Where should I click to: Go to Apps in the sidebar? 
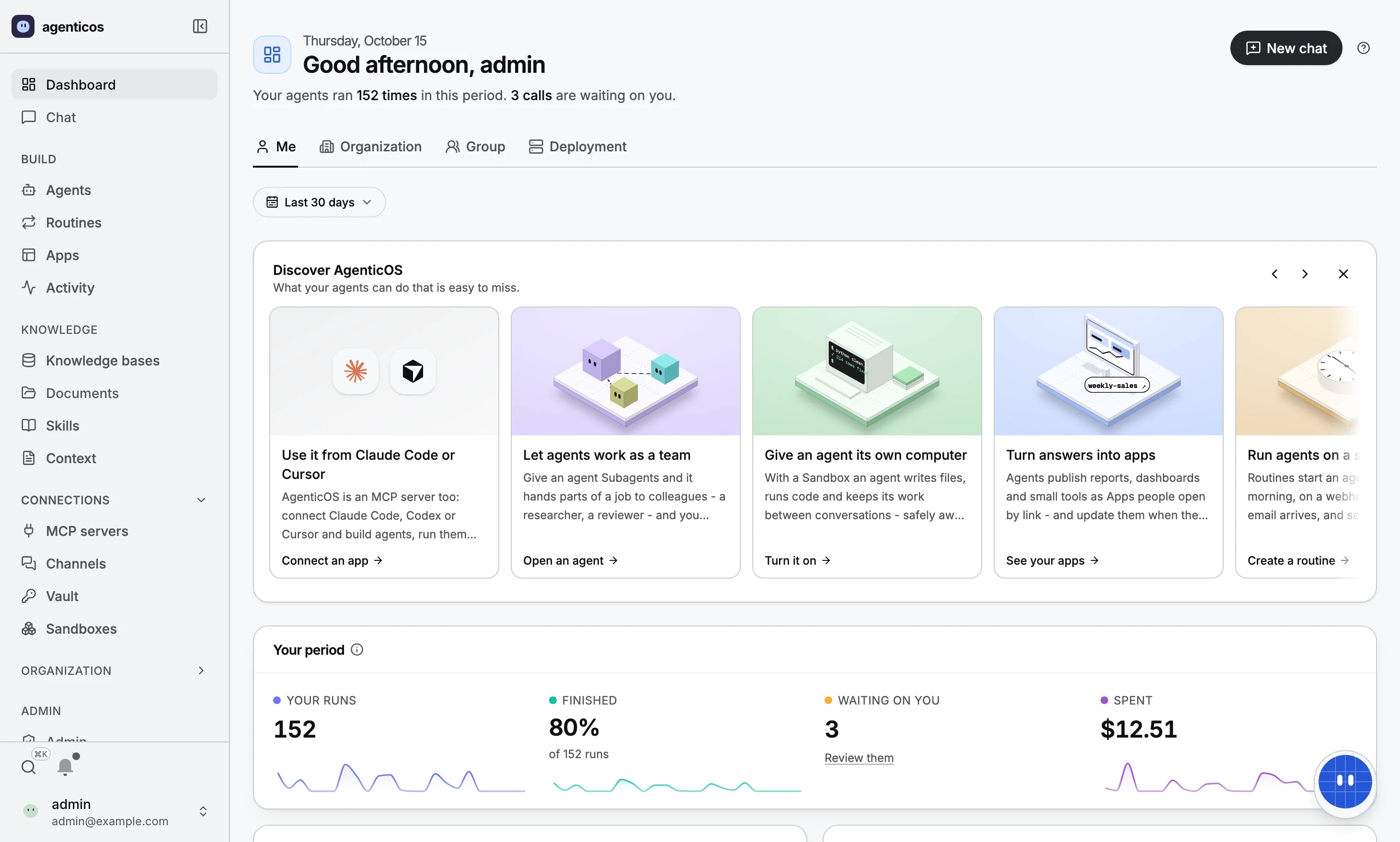(114, 255)
